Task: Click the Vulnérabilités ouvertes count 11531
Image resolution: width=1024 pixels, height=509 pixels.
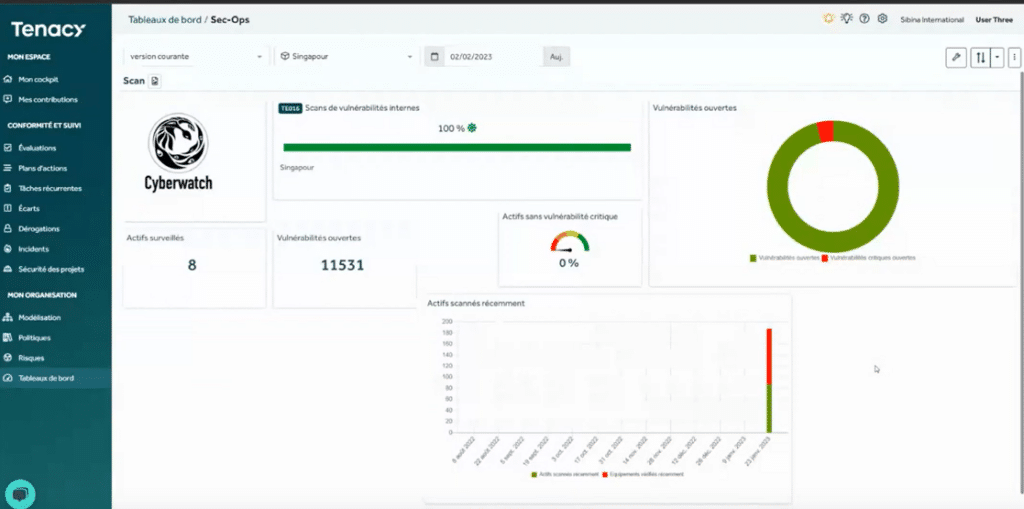Action: click(x=342, y=265)
